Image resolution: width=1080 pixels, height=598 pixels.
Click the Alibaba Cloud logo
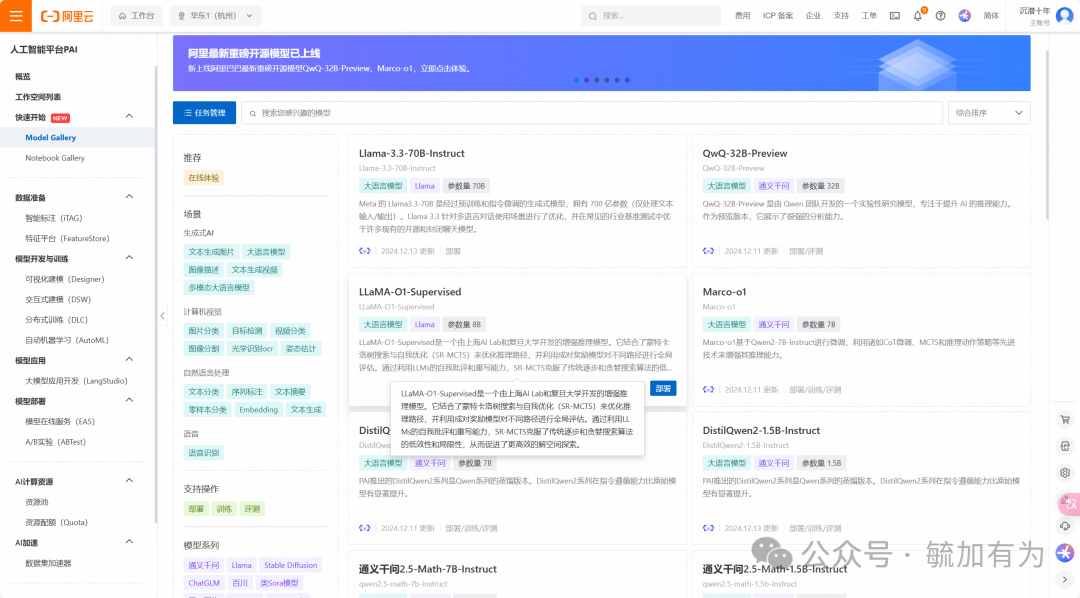pyautogui.click(x=68, y=16)
